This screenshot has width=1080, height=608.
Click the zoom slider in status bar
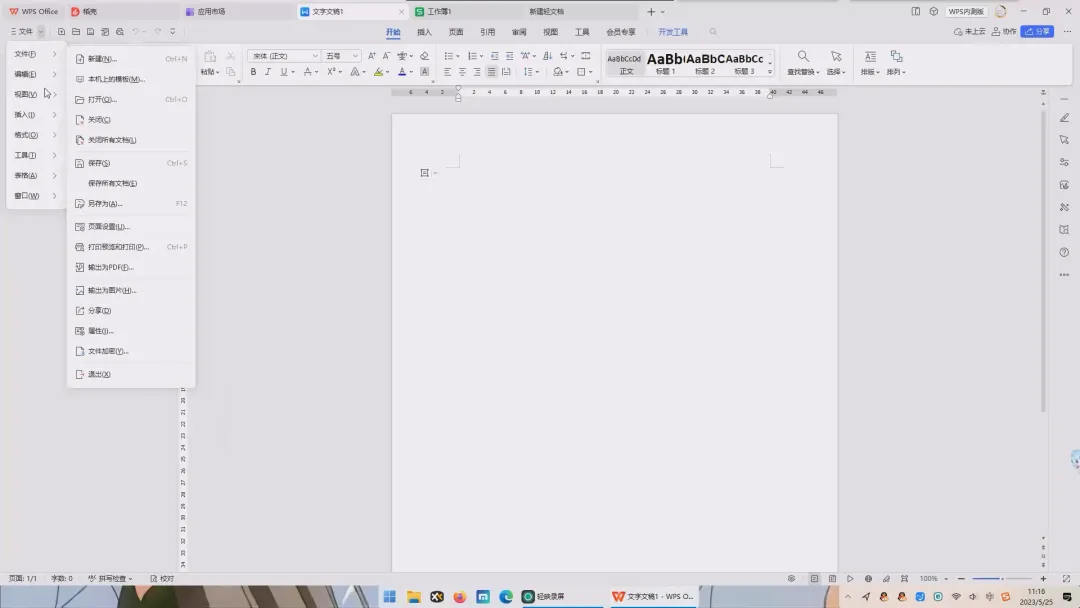1002,579
